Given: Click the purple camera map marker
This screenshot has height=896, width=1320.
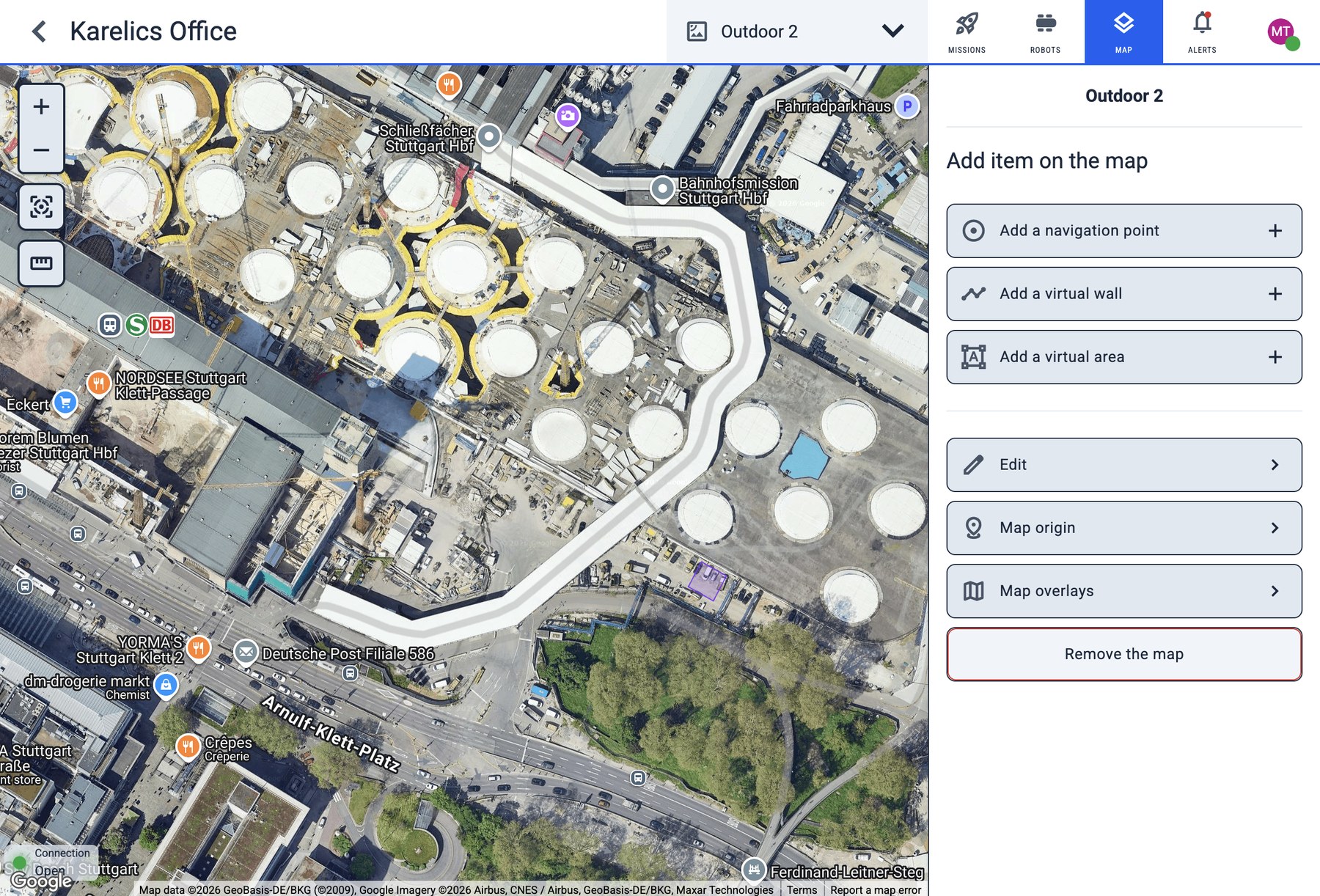Looking at the screenshot, I should tap(568, 116).
